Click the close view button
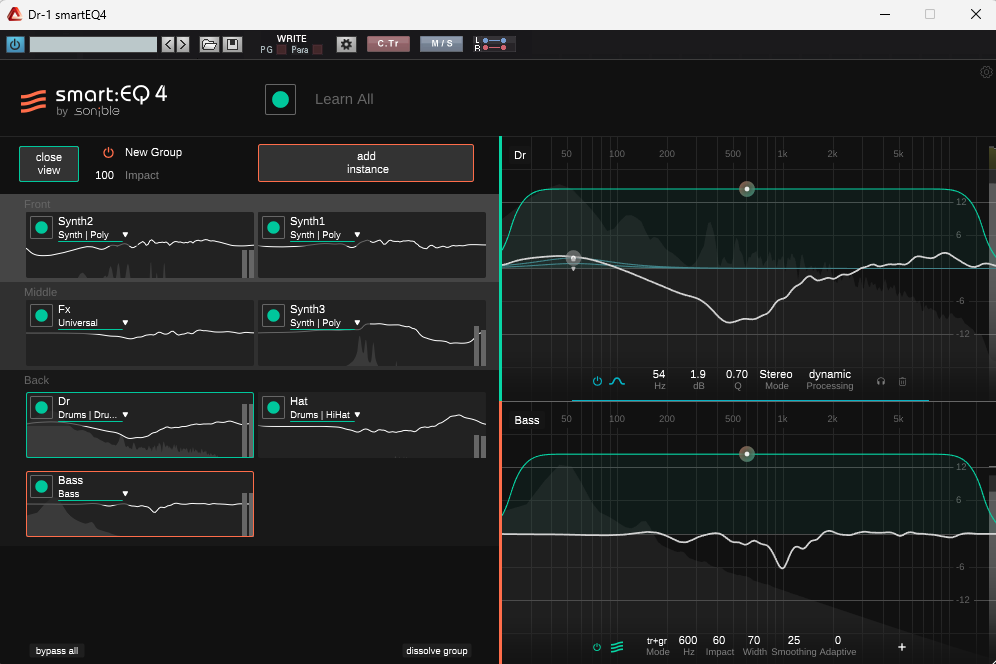Screen dimensions: 996x664 [49, 164]
